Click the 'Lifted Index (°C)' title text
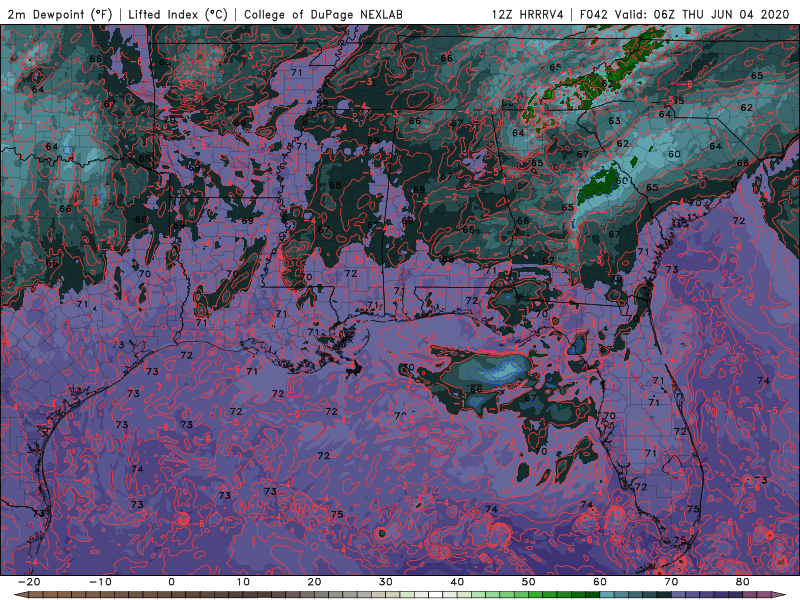This screenshot has width=800, height=600. [x=178, y=14]
